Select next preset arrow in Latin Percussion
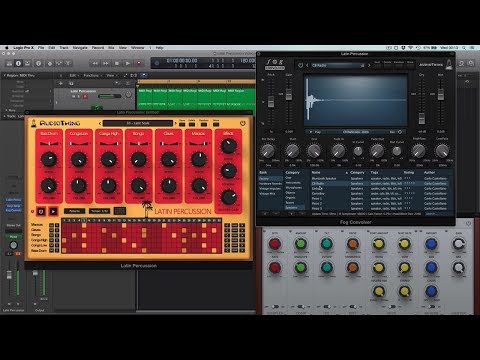The height and width of the screenshot is (360, 480). 176,124
